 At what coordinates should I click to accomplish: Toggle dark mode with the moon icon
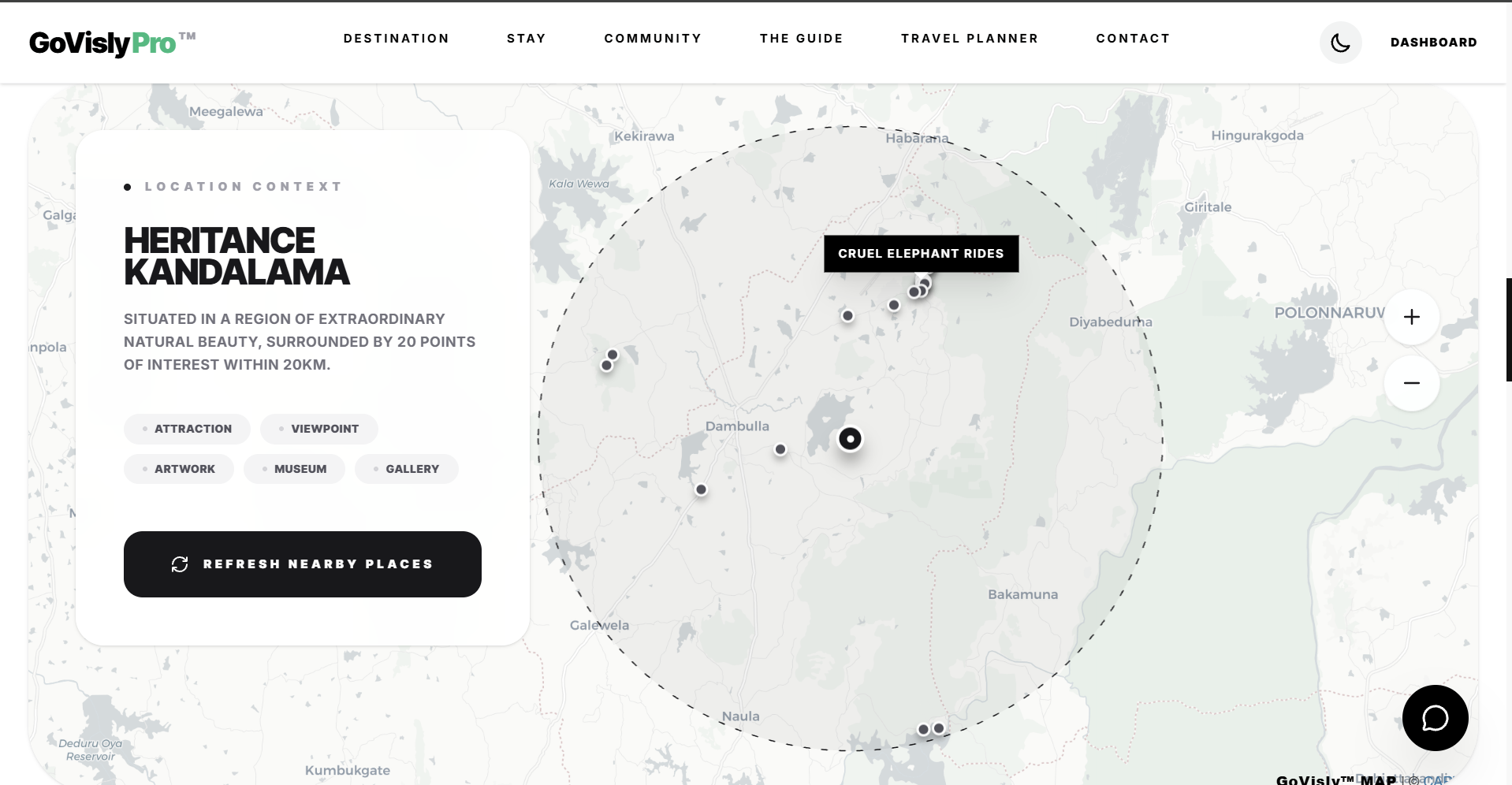click(1340, 43)
